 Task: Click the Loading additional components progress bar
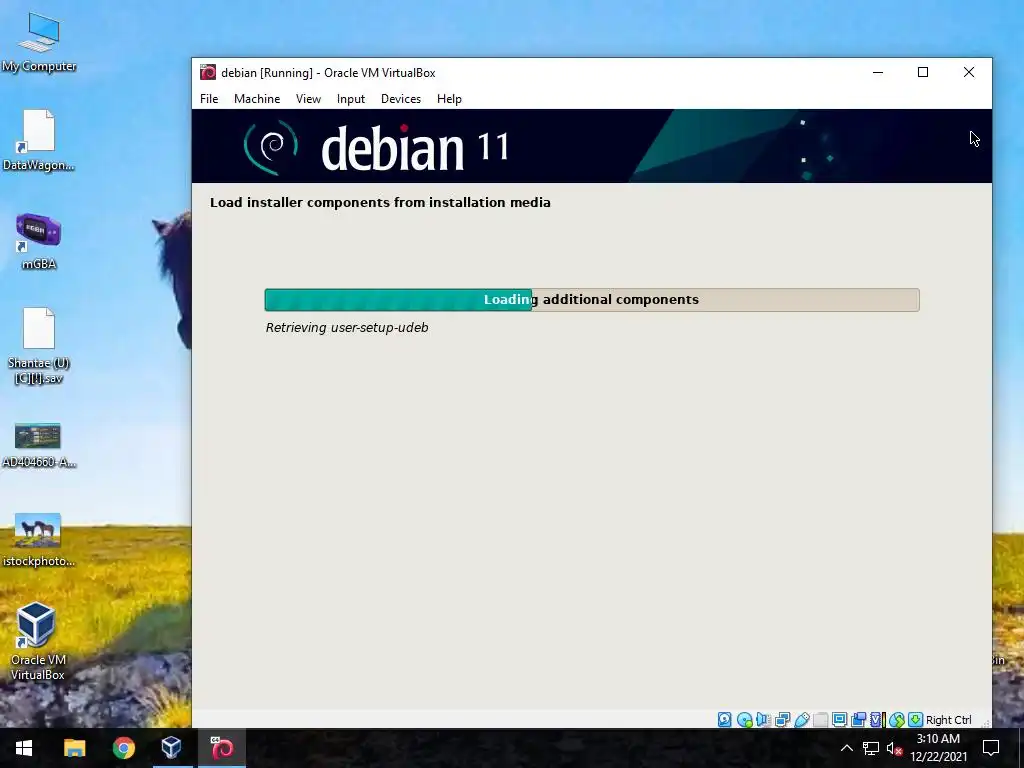point(592,300)
